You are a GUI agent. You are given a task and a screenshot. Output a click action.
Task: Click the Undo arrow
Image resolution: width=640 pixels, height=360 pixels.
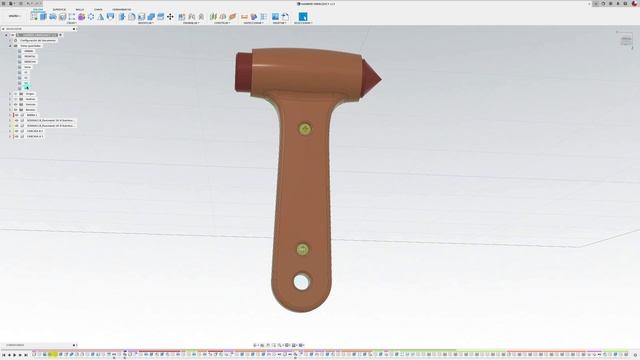click(29, 4)
